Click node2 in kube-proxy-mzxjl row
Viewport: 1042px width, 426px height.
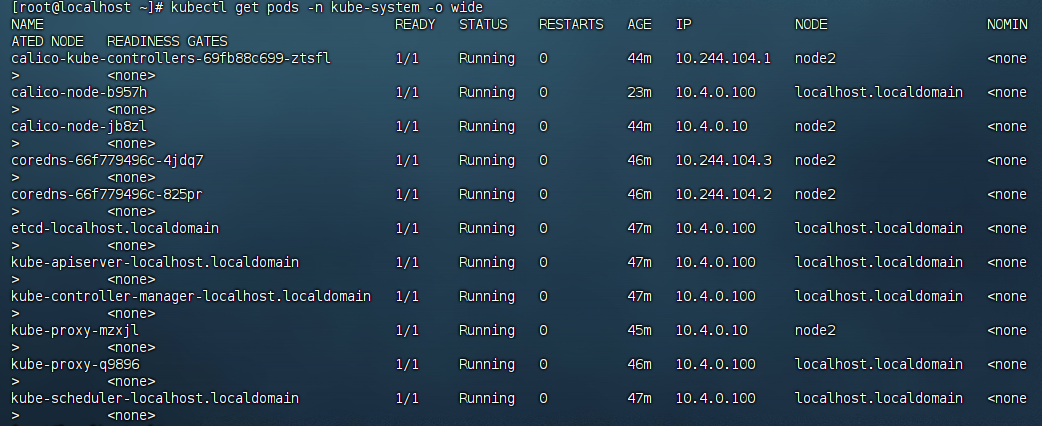(815, 330)
